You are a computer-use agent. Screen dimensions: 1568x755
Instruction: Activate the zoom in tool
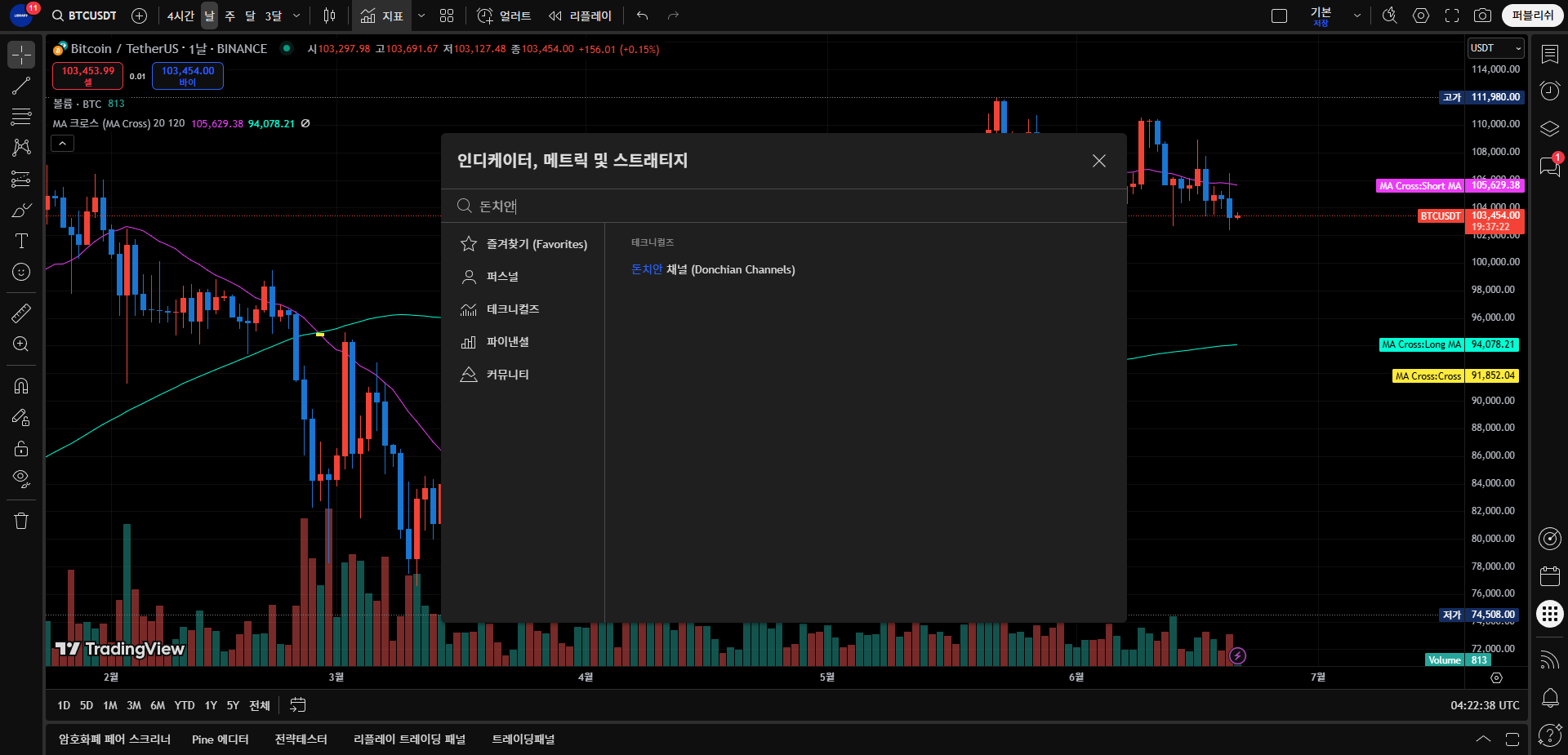(x=21, y=344)
